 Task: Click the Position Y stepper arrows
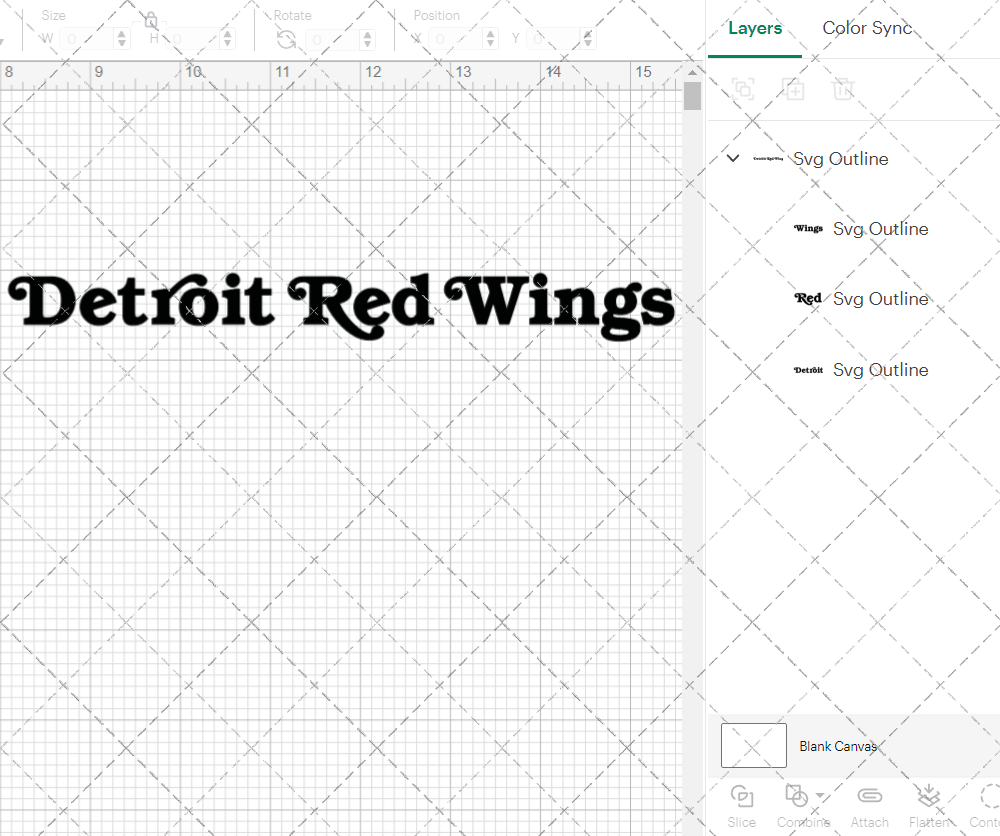(587, 39)
